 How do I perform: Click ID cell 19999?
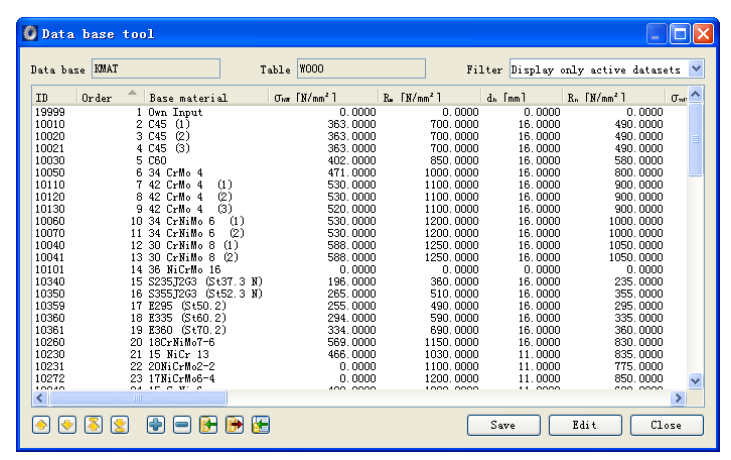point(50,112)
